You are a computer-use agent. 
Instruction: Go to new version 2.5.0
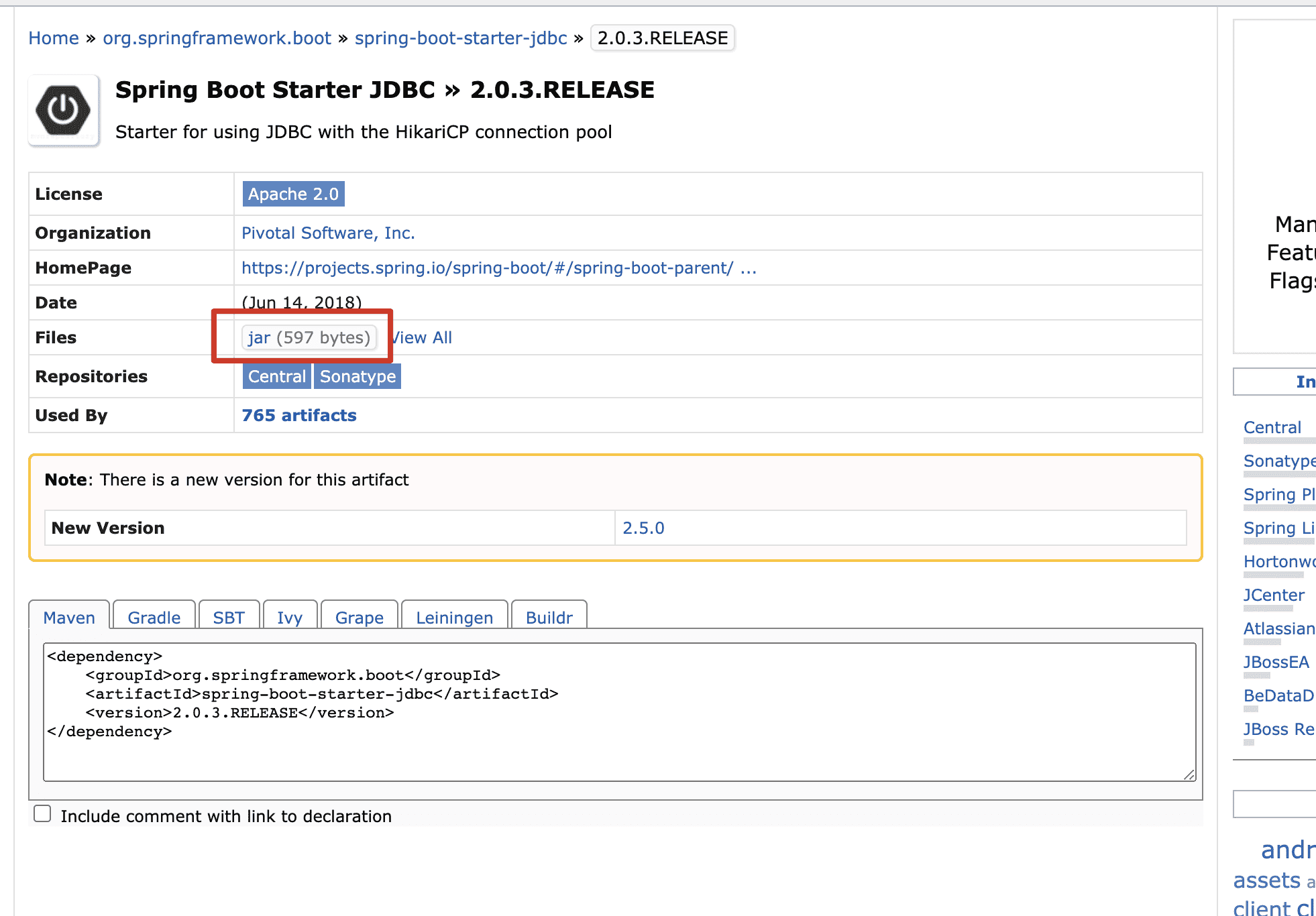643,528
